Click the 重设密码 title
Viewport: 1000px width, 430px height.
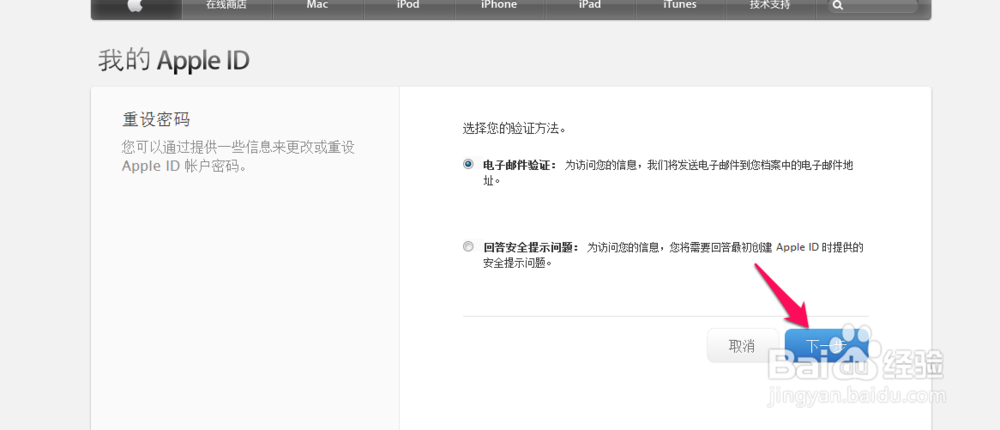pos(156,119)
